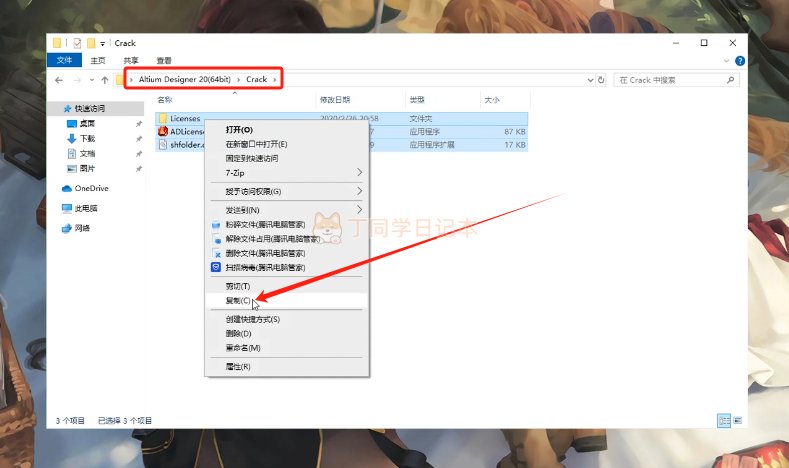Image resolution: width=789 pixels, height=468 pixels.
Task: Click the quick access properties icon in title bar
Action: (77, 43)
